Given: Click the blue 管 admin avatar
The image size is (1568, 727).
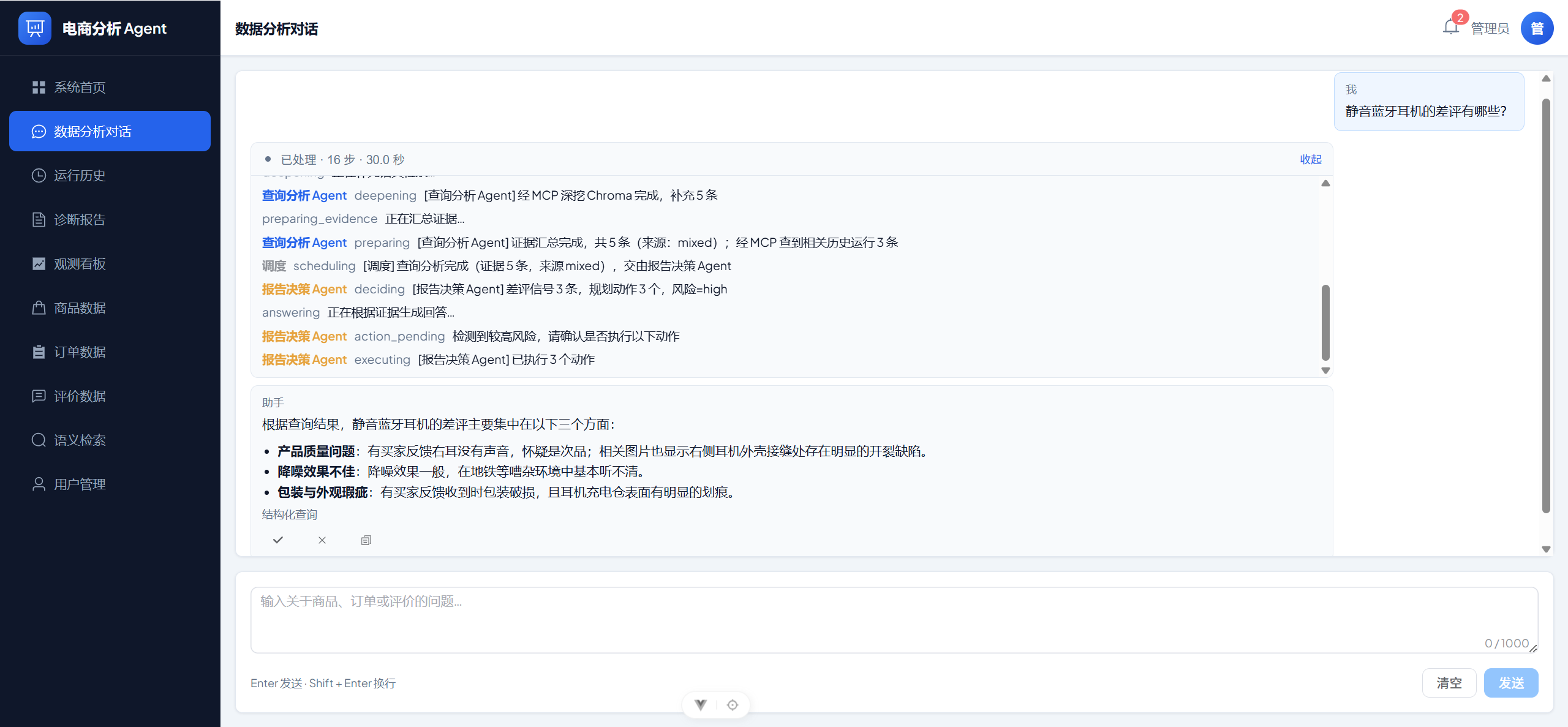Looking at the screenshot, I should [1537, 28].
